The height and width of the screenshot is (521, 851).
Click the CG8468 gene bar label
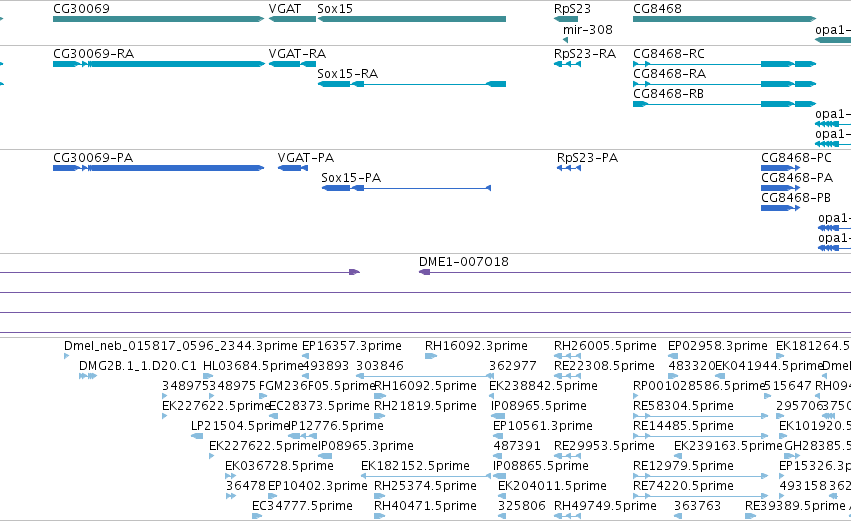click(657, 9)
